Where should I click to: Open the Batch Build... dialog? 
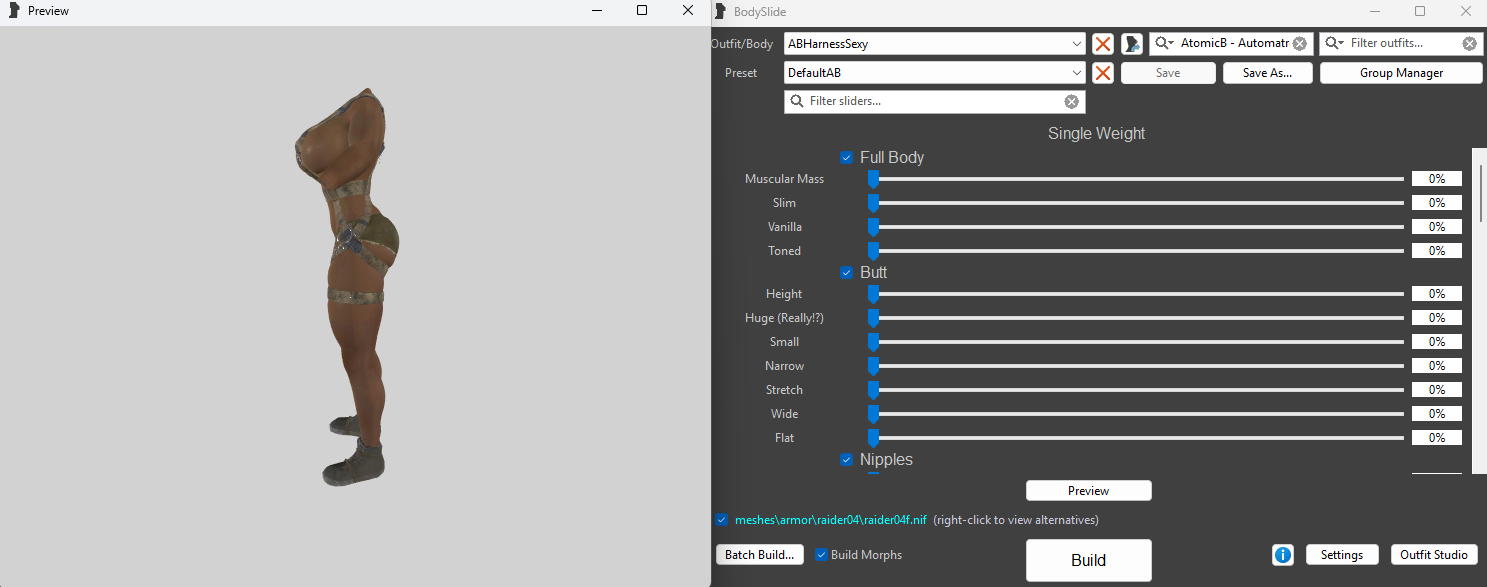click(760, 555)
